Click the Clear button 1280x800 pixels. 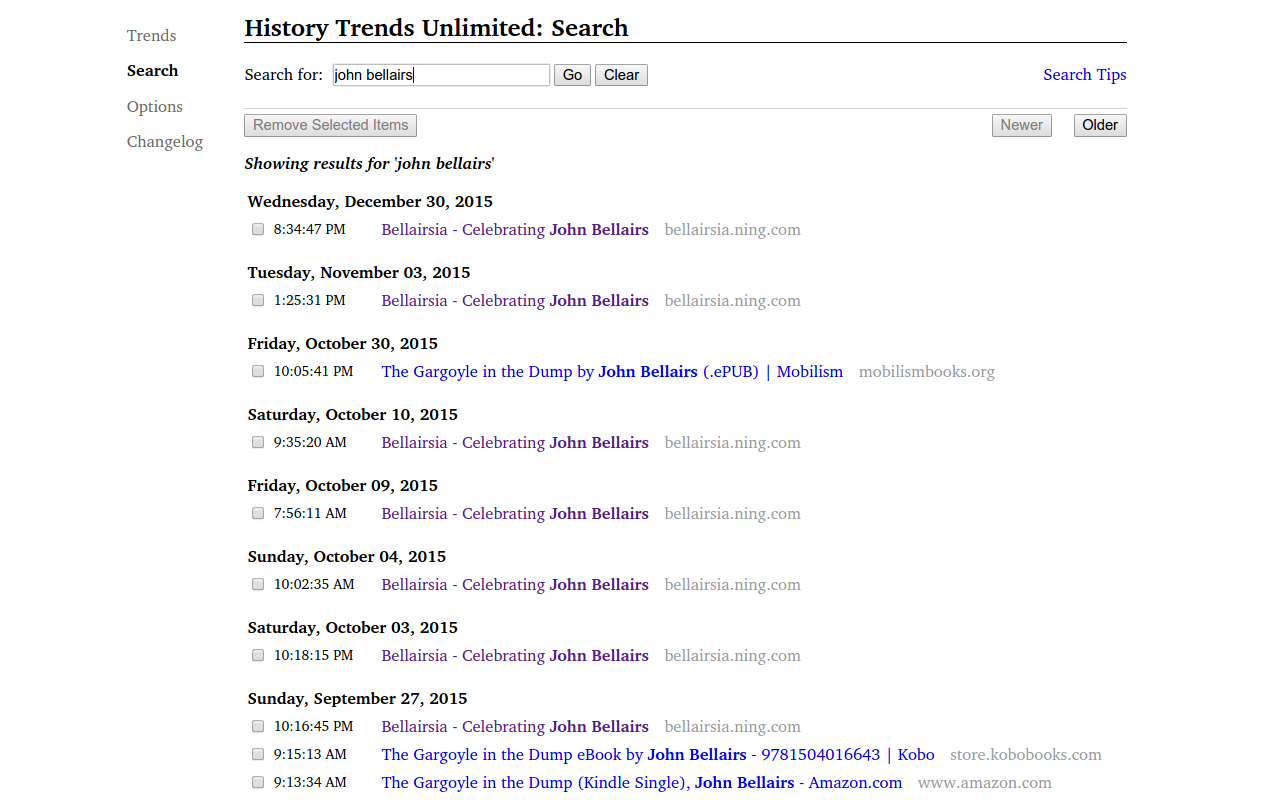(x=621, y=75)
